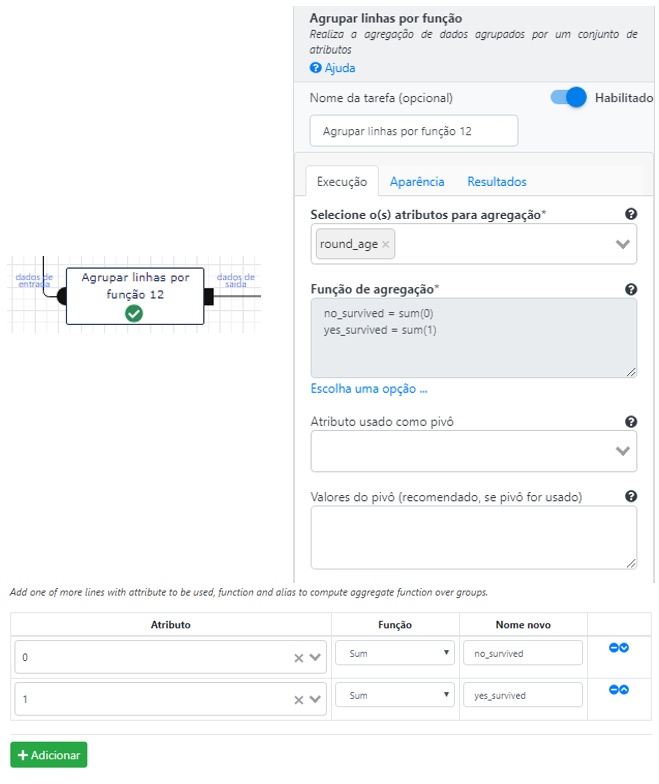Click the Atributo column header
This screenshot has height=784, width=659.
click(x=170, y=624)
